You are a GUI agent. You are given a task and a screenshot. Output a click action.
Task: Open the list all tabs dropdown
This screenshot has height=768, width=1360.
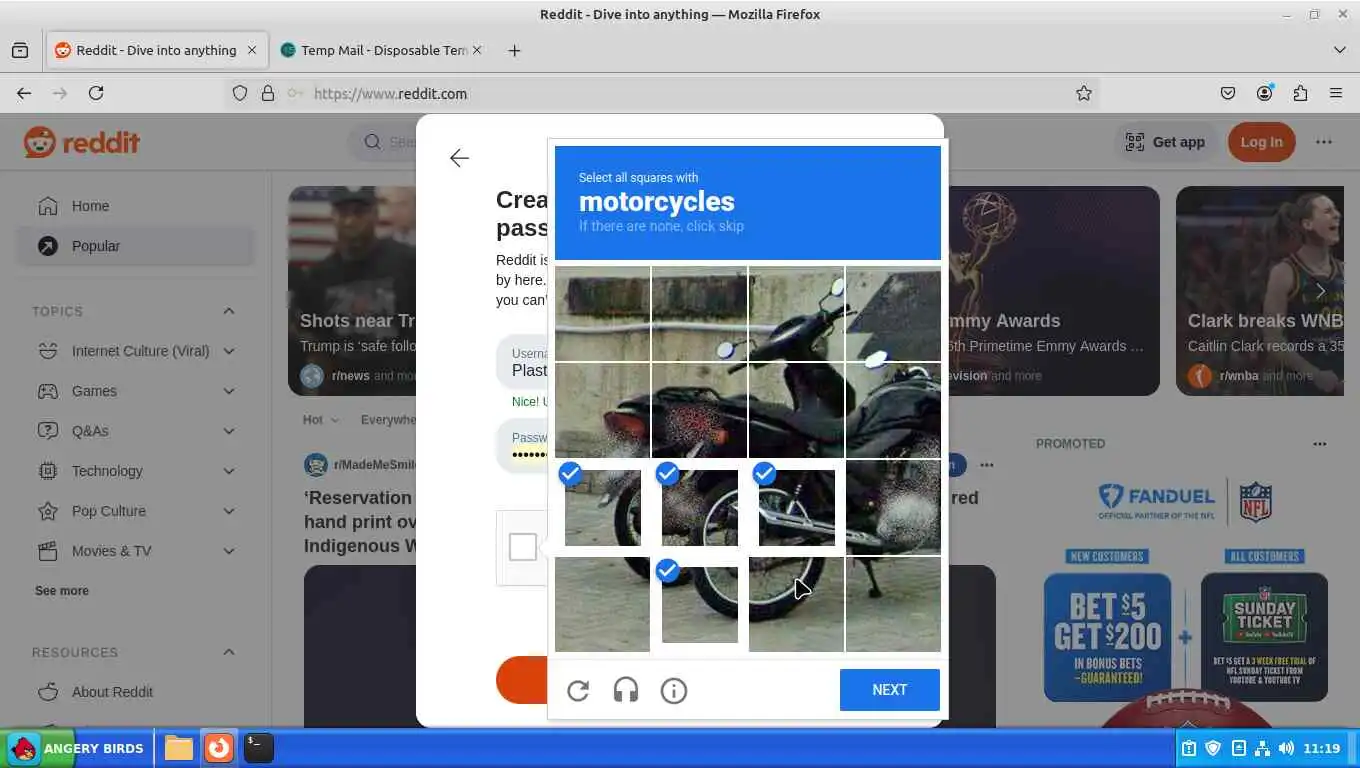pyautogui.click(x=1340, y=50)
